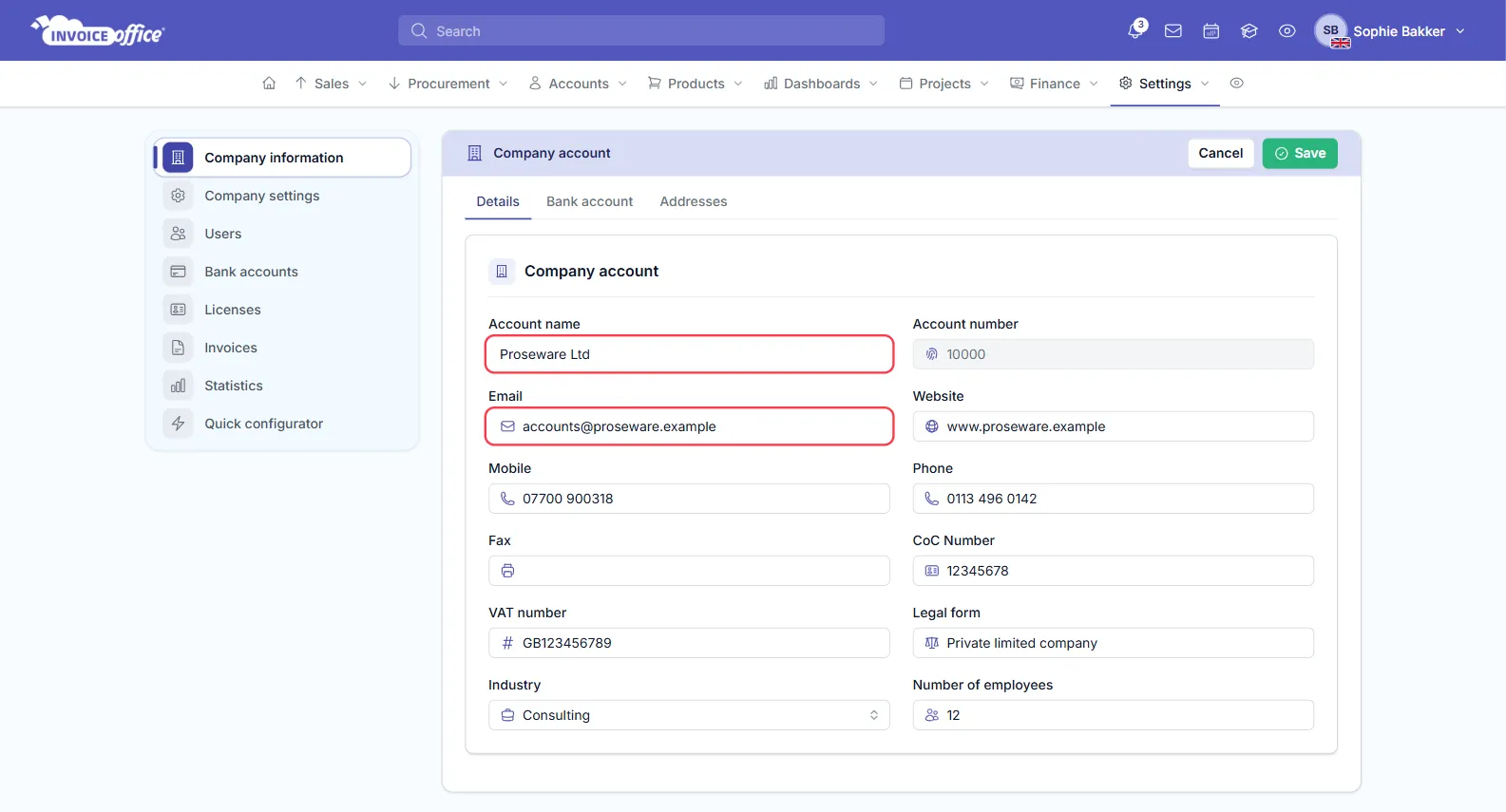
Task: Focus the top Search field
Action: pyautogui.click(x=641, y=31)
